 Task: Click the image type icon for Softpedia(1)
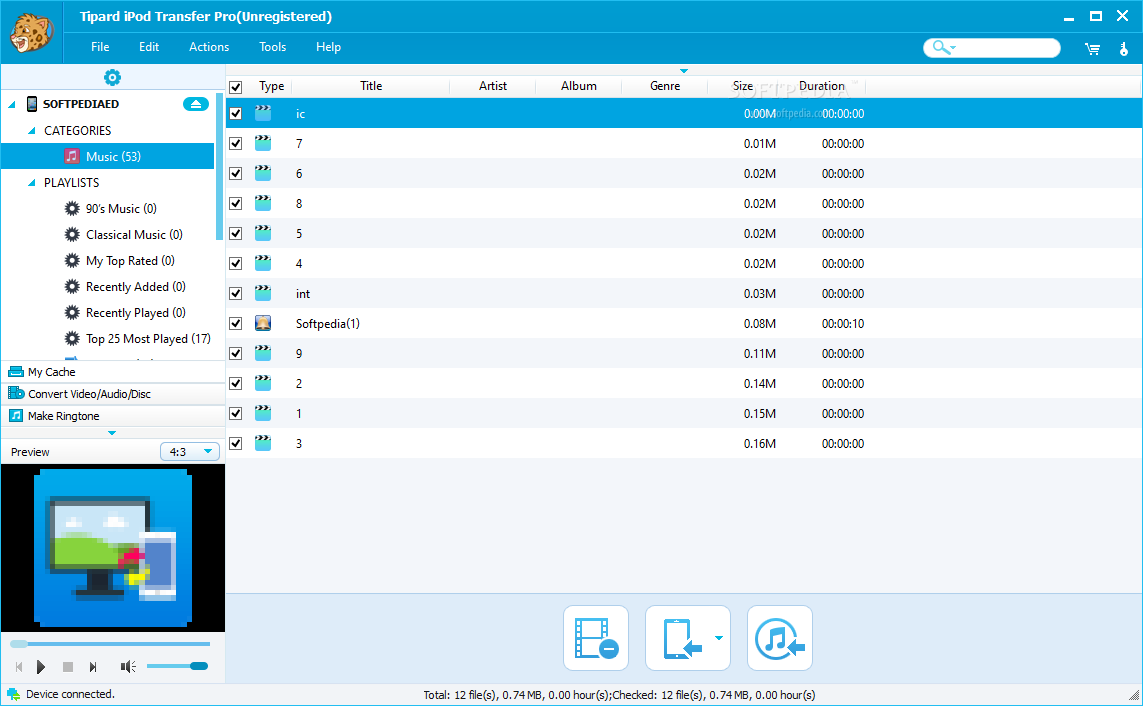263,323
